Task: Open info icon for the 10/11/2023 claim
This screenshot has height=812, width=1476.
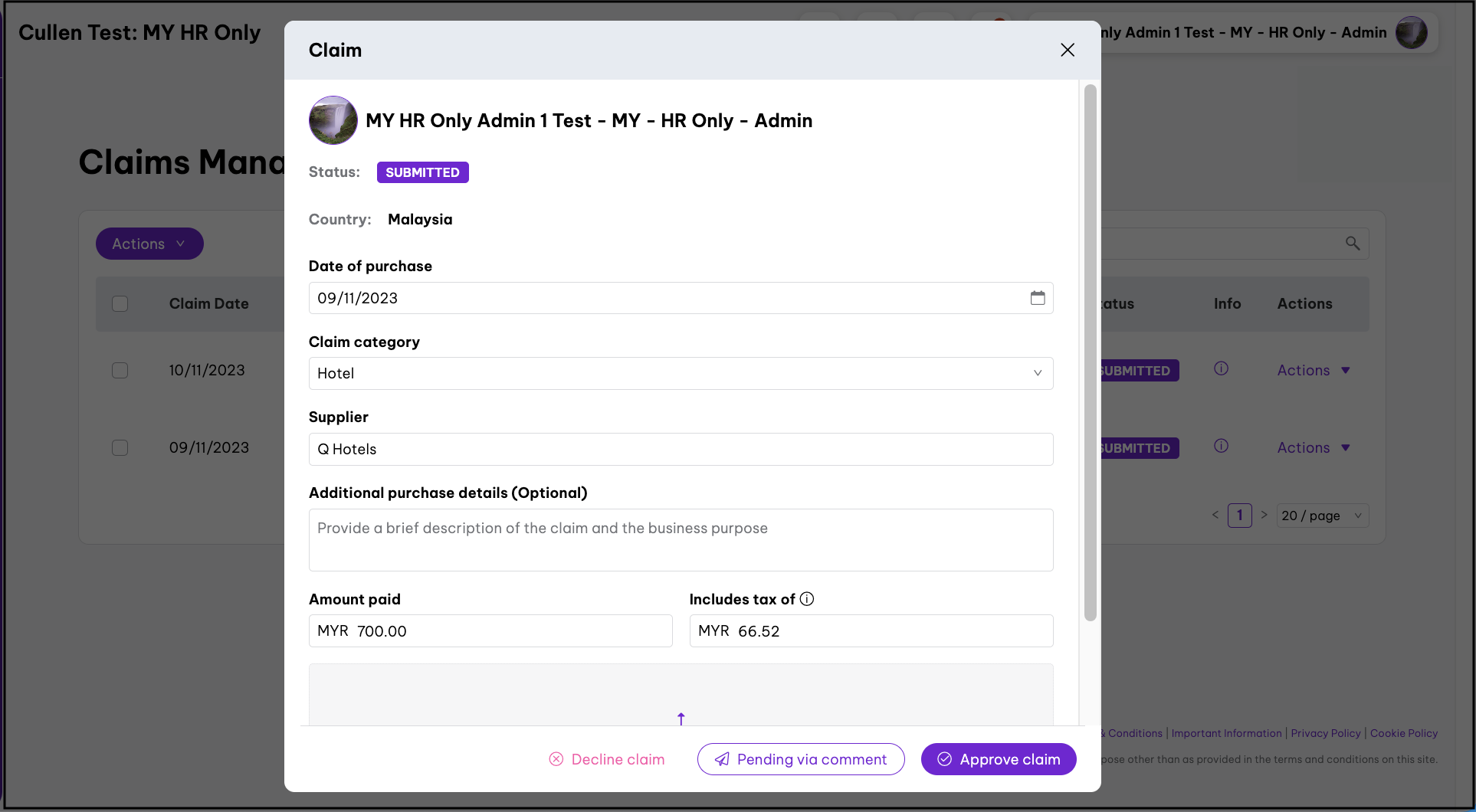Action: (x=1222, y=369)
